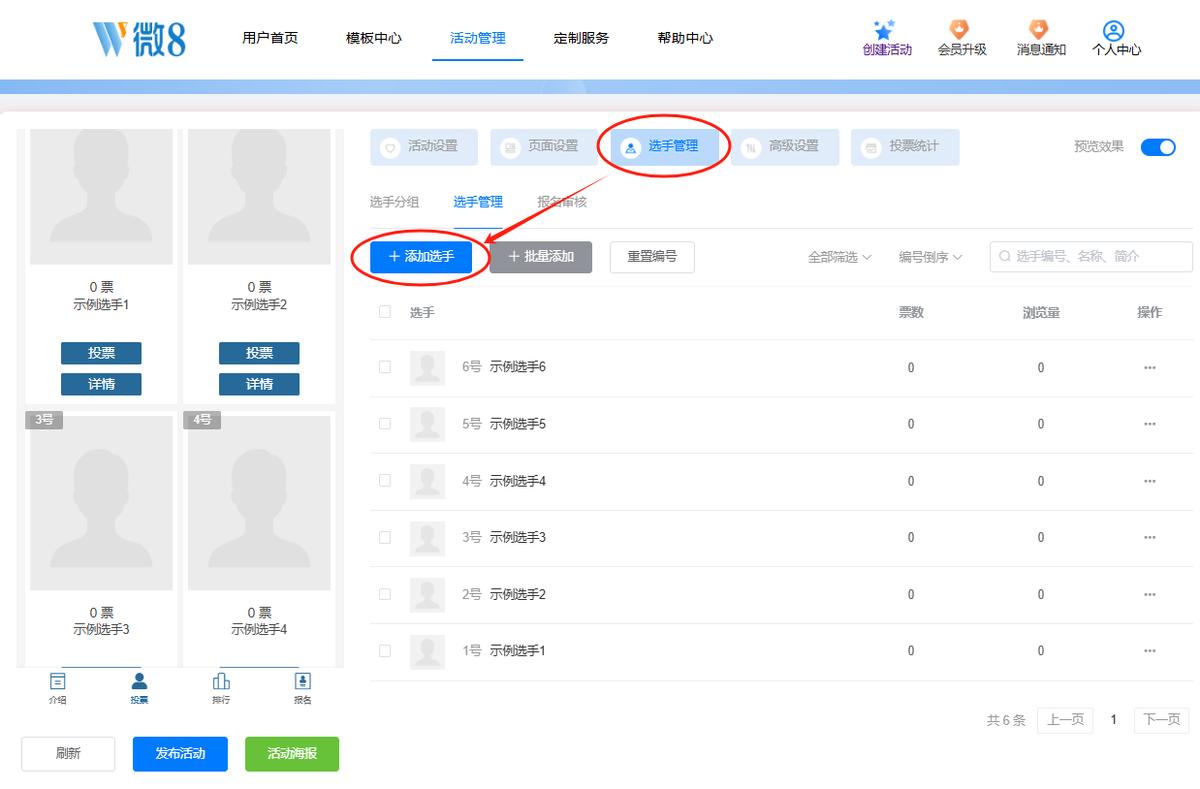Open actions menu for 示例选手3
This screenshot has height=789, width=1200.
tap(1150, 537)
